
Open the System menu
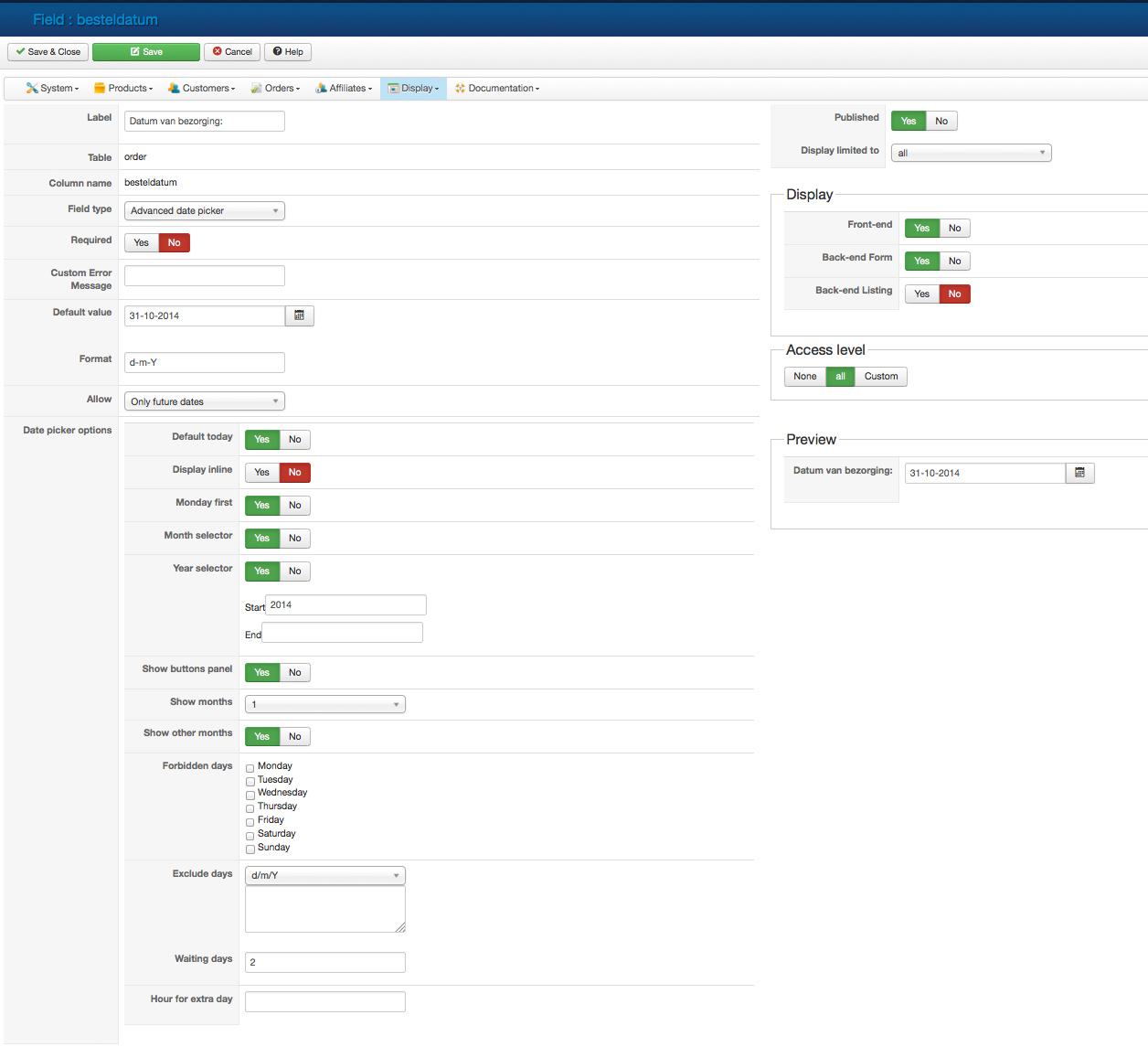(52, 89)
